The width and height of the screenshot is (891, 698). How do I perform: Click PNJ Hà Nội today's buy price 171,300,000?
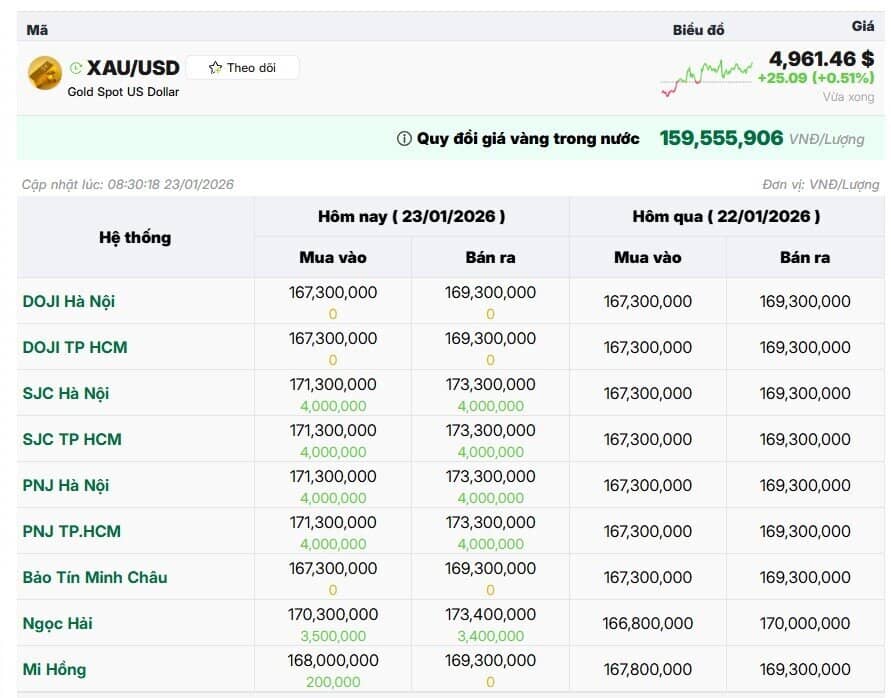tap(333, 477)
